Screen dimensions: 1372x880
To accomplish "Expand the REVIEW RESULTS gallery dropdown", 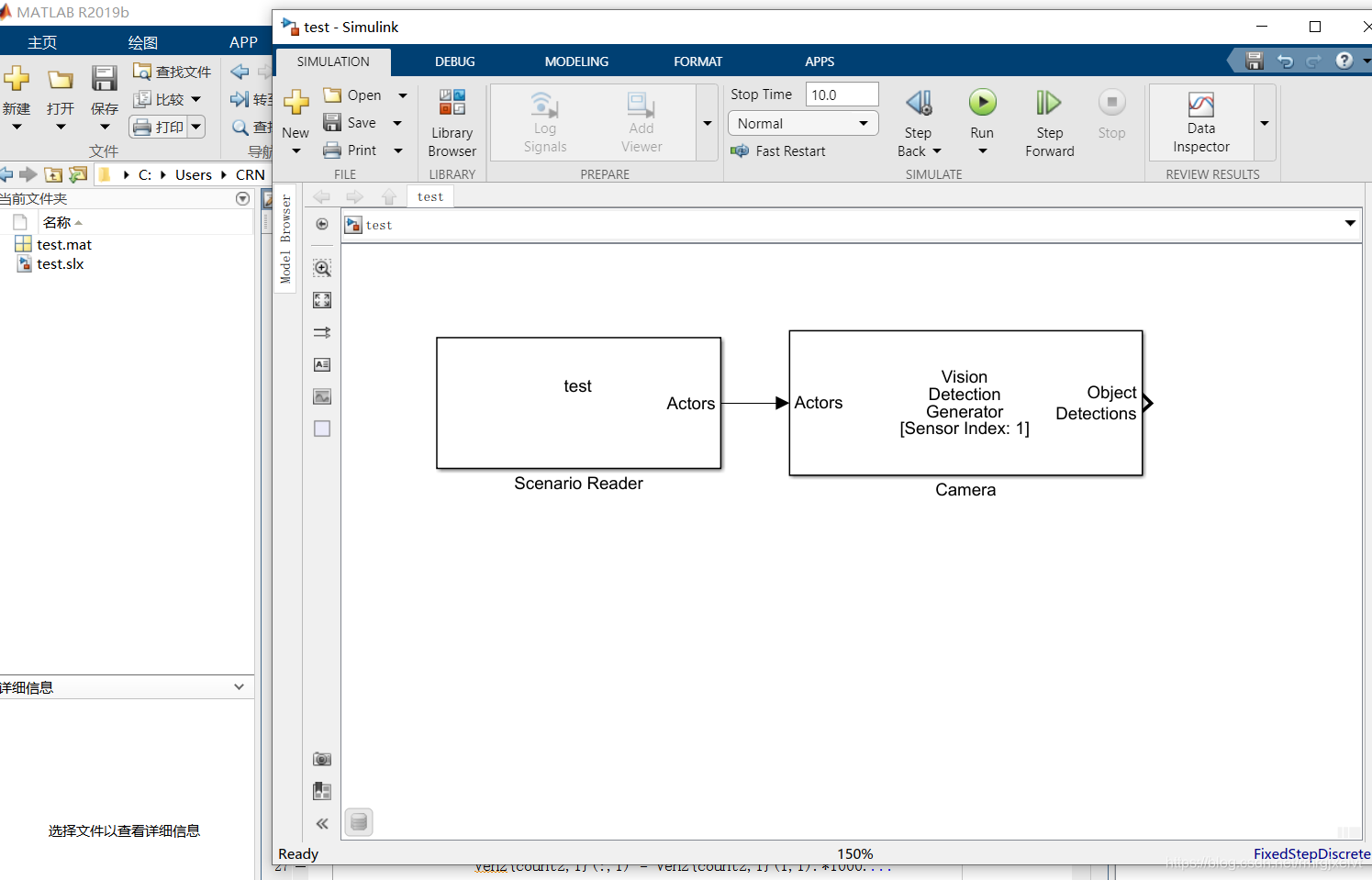I will 1265,123.
